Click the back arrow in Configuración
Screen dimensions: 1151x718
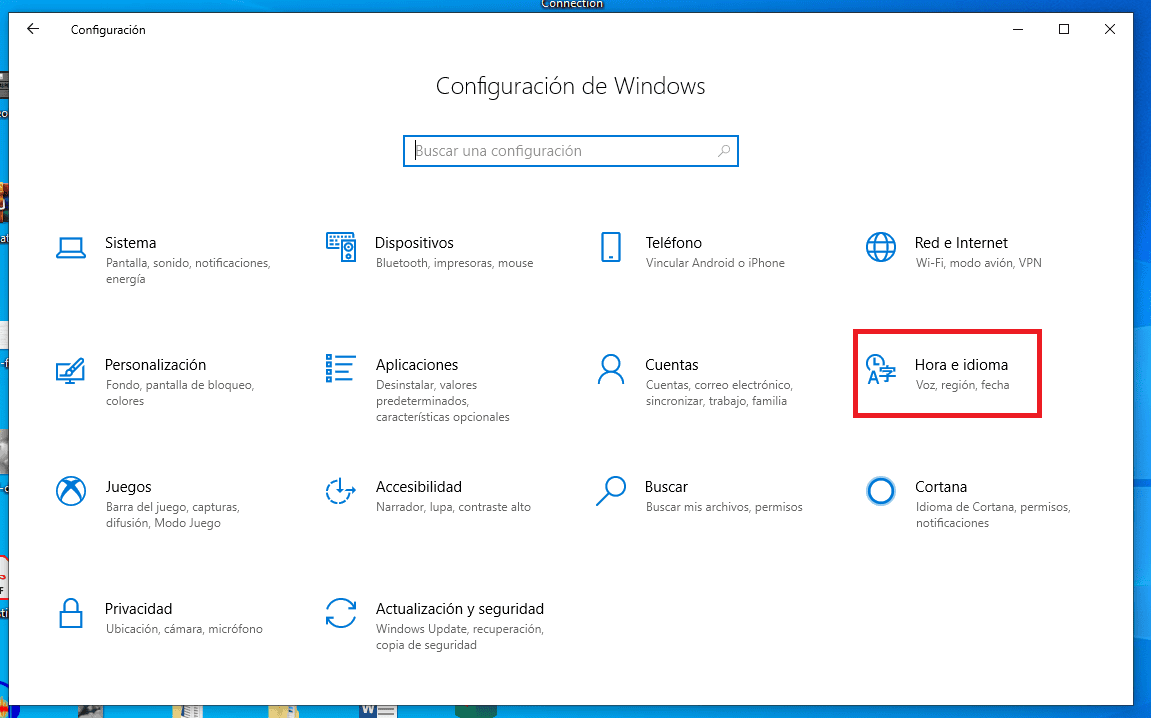coord(32,29)
